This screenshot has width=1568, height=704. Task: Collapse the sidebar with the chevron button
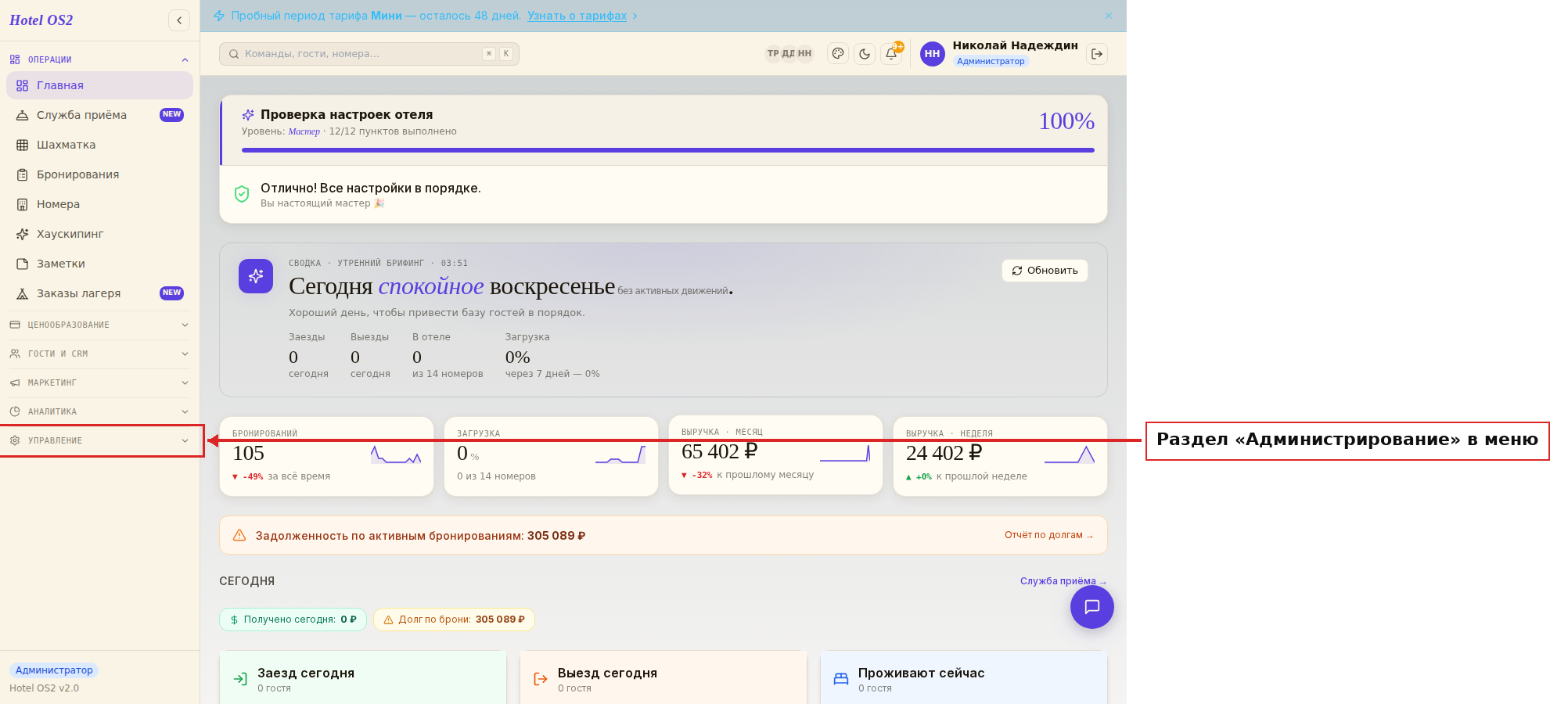[179, 20]
